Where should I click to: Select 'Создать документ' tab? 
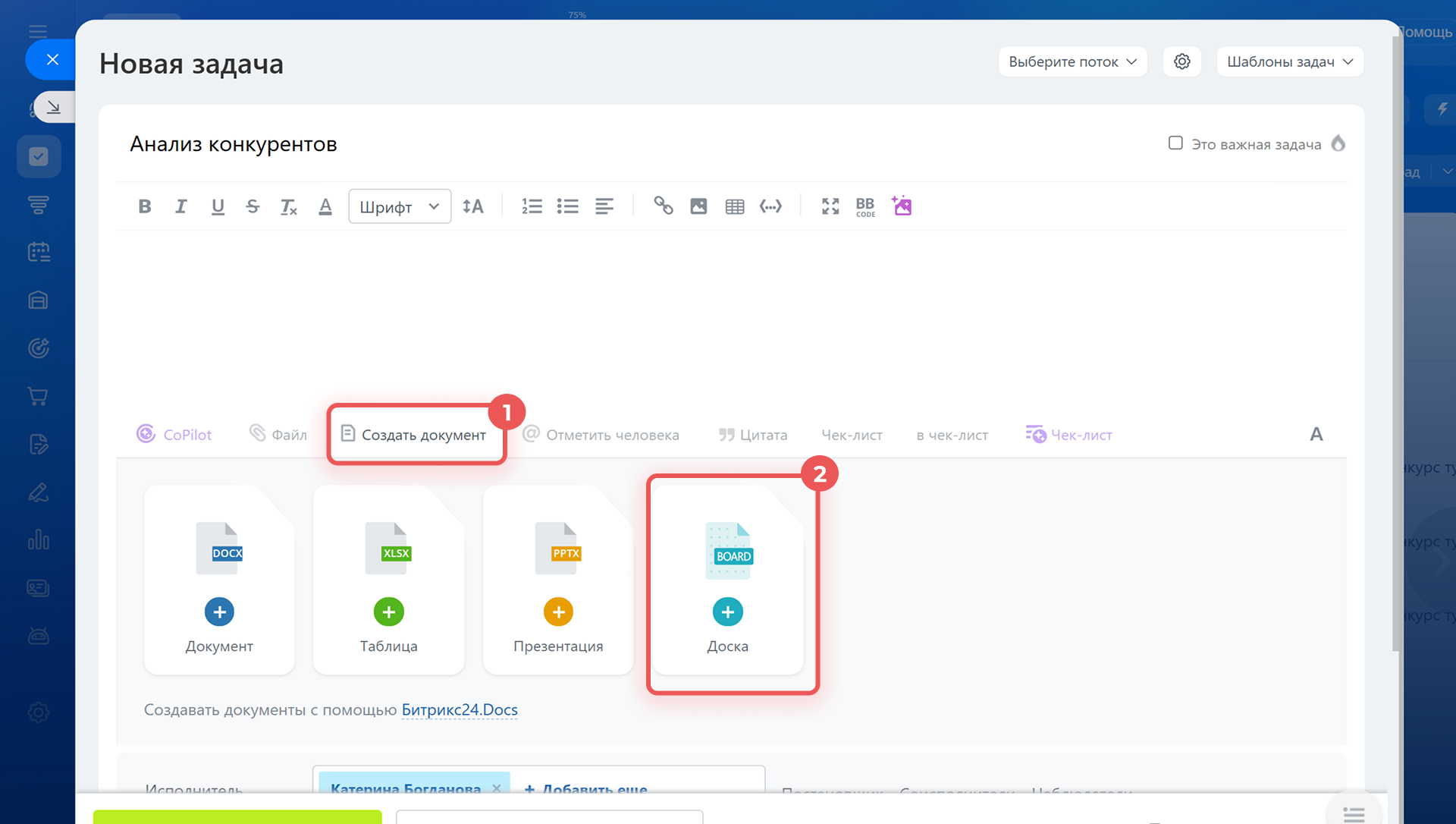(x=414, y=435)
